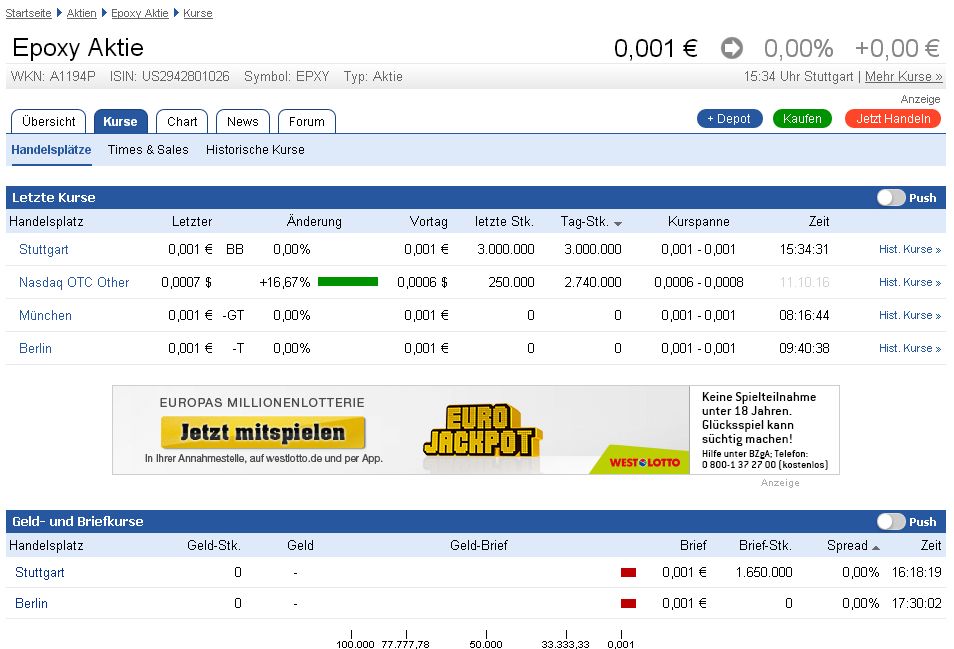Click the + Depot button

[x=729, y=119]
